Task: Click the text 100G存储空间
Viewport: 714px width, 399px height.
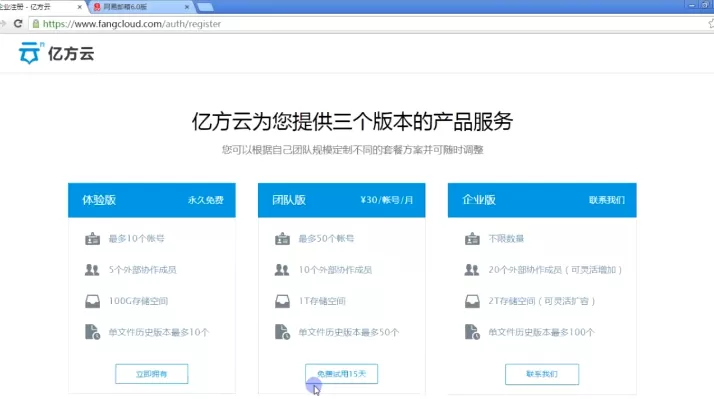Action: 138,301
